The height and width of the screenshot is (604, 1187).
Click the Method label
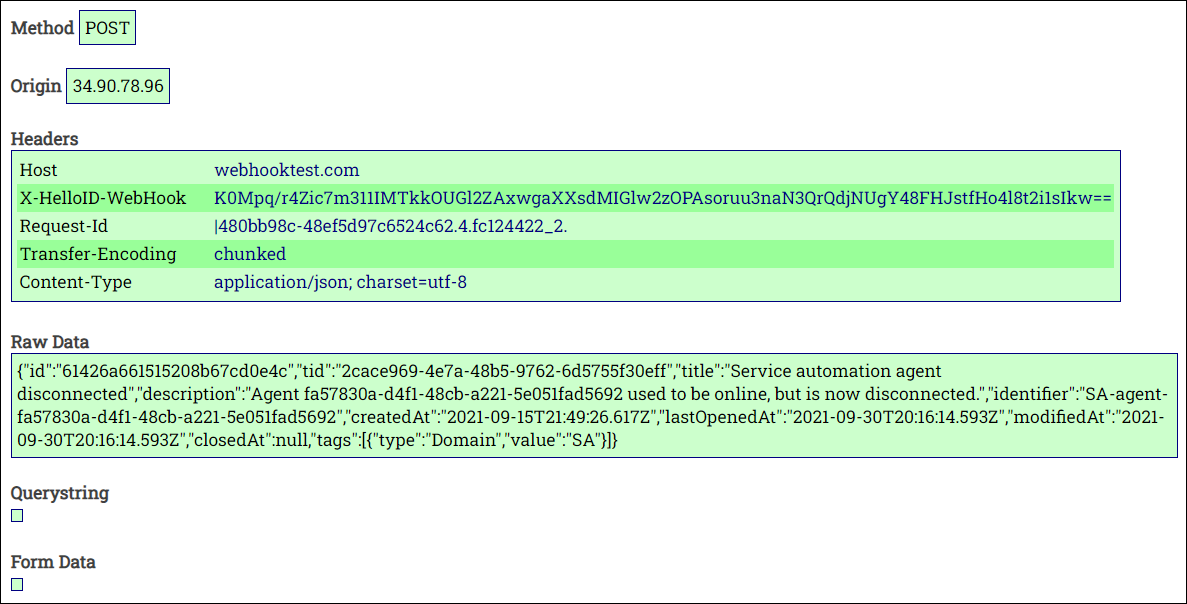pyautogui.click(x=42, y=28)
